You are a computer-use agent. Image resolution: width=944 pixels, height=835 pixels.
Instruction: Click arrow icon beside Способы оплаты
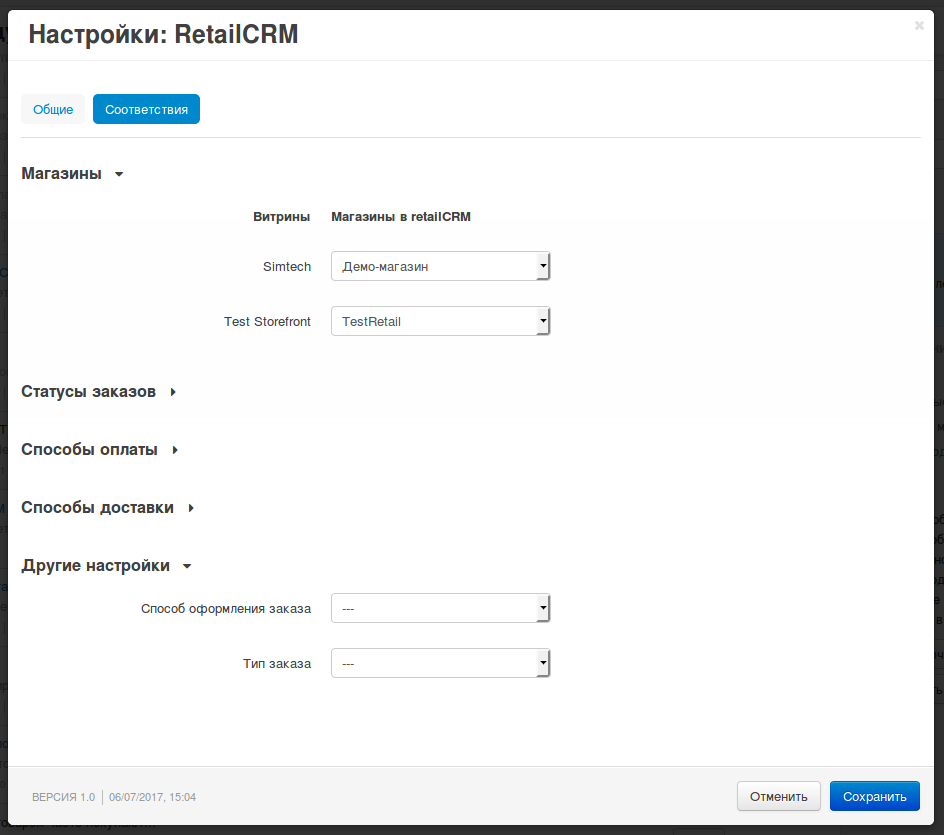pyautogui.click(x=175, y=450)
